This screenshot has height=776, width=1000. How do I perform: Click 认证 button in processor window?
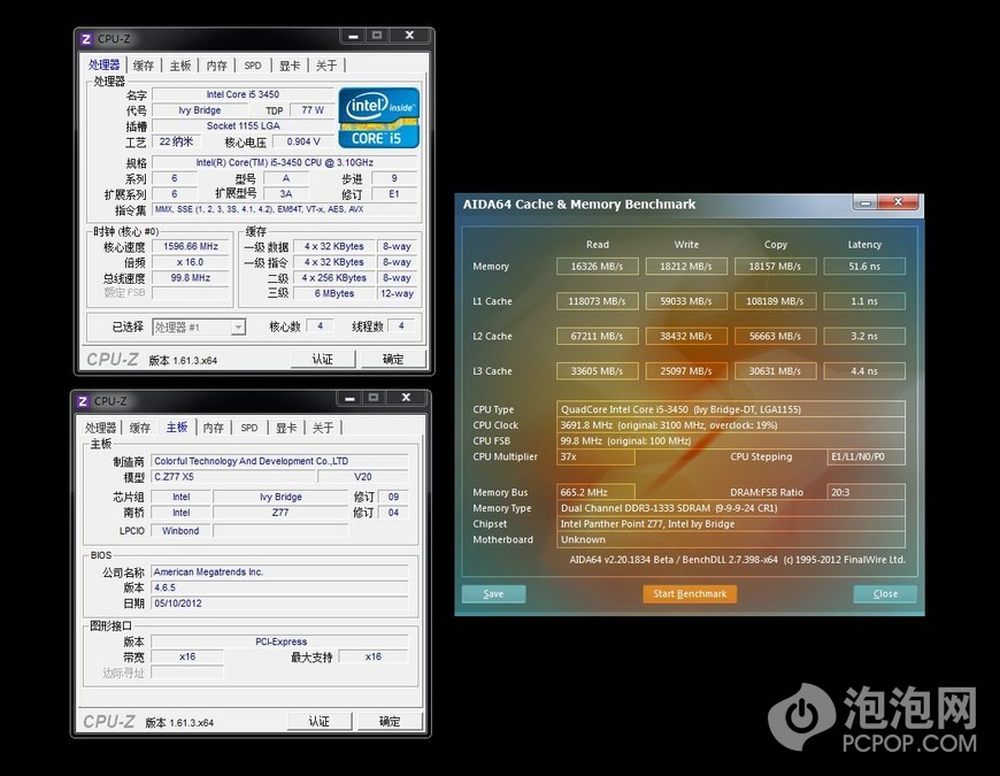pyautogui.click(x=322, y=359)
